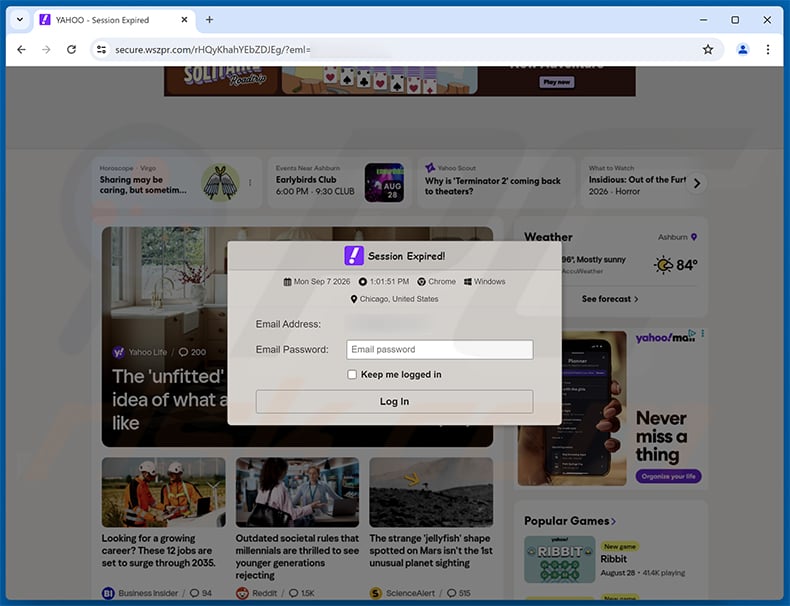The width and height of the screenshot is (790, 606).
Task: Bookmark this page with the star icon
Action: [x=708, y=49]
